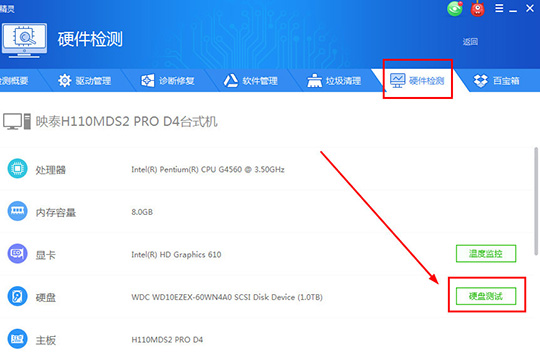540x360 pixels.
Task: Click the 软件管理 triangle icon
Action: pyautogui.click(x=231, y=81)
